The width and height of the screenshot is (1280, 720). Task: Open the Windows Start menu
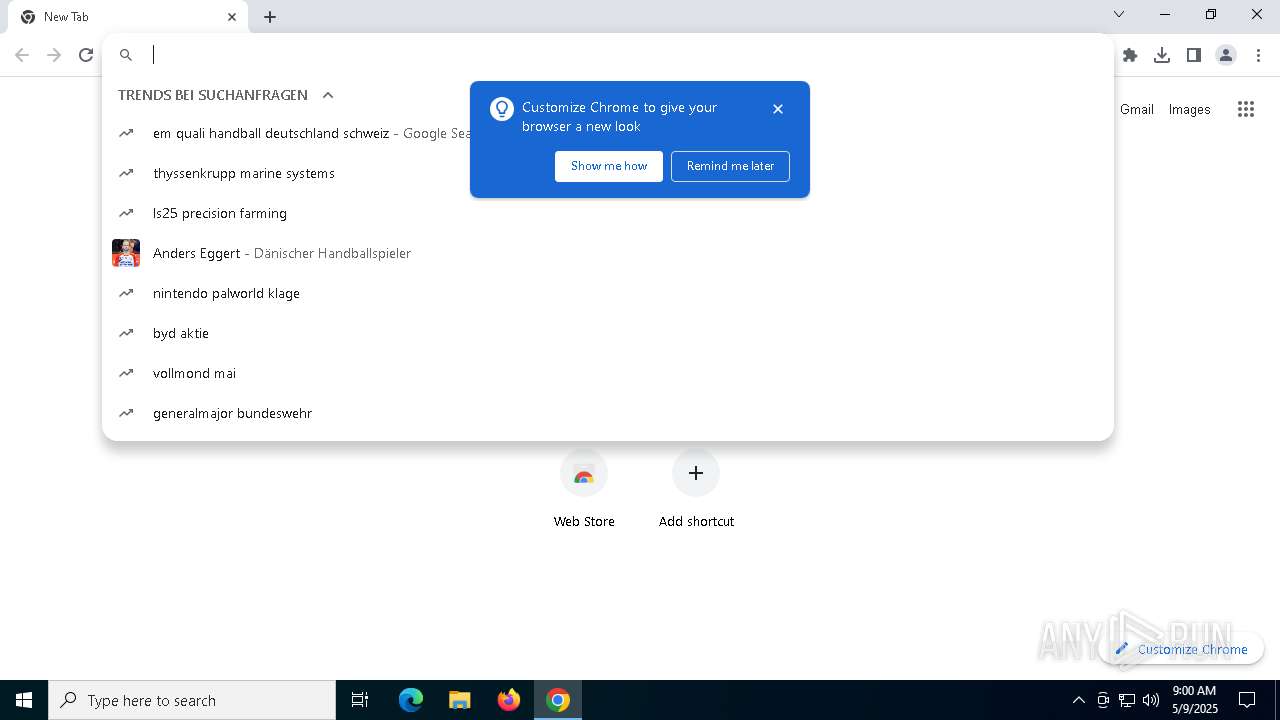(24, 700)
